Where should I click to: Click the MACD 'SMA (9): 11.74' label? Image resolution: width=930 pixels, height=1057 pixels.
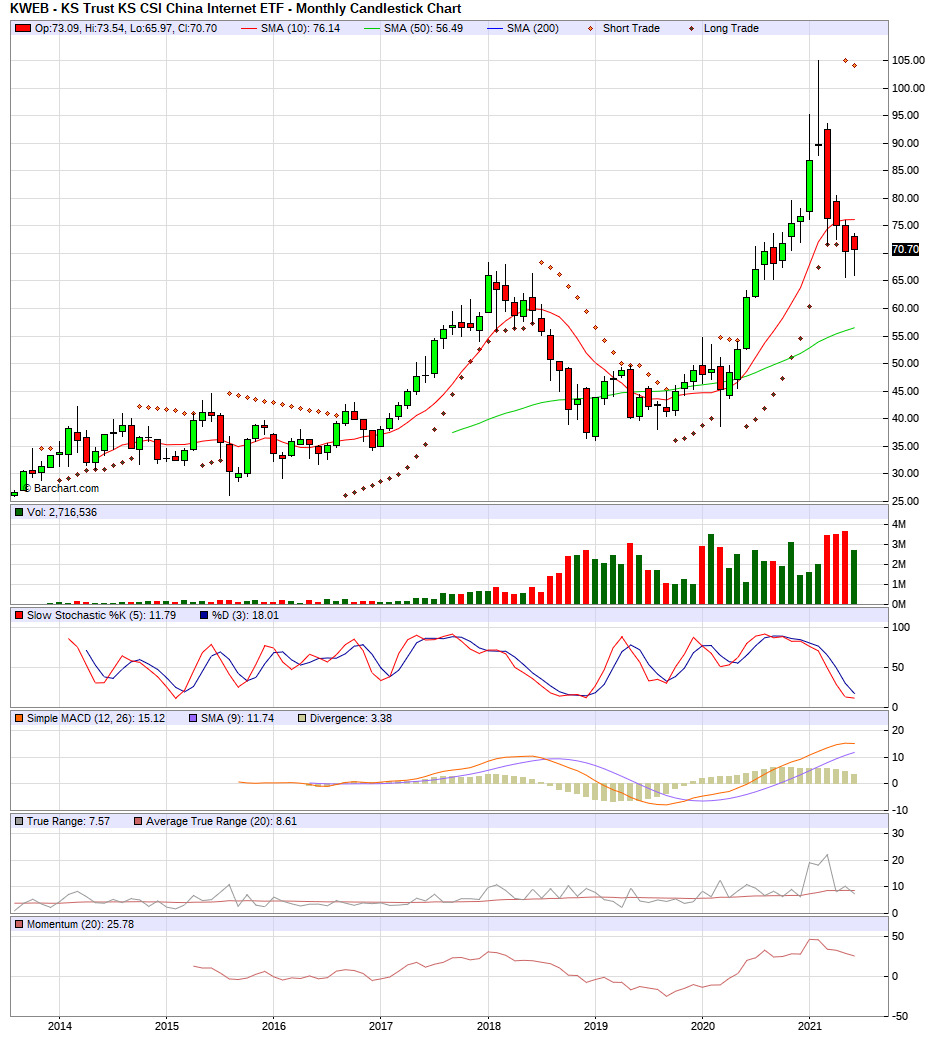coord(237,719)
